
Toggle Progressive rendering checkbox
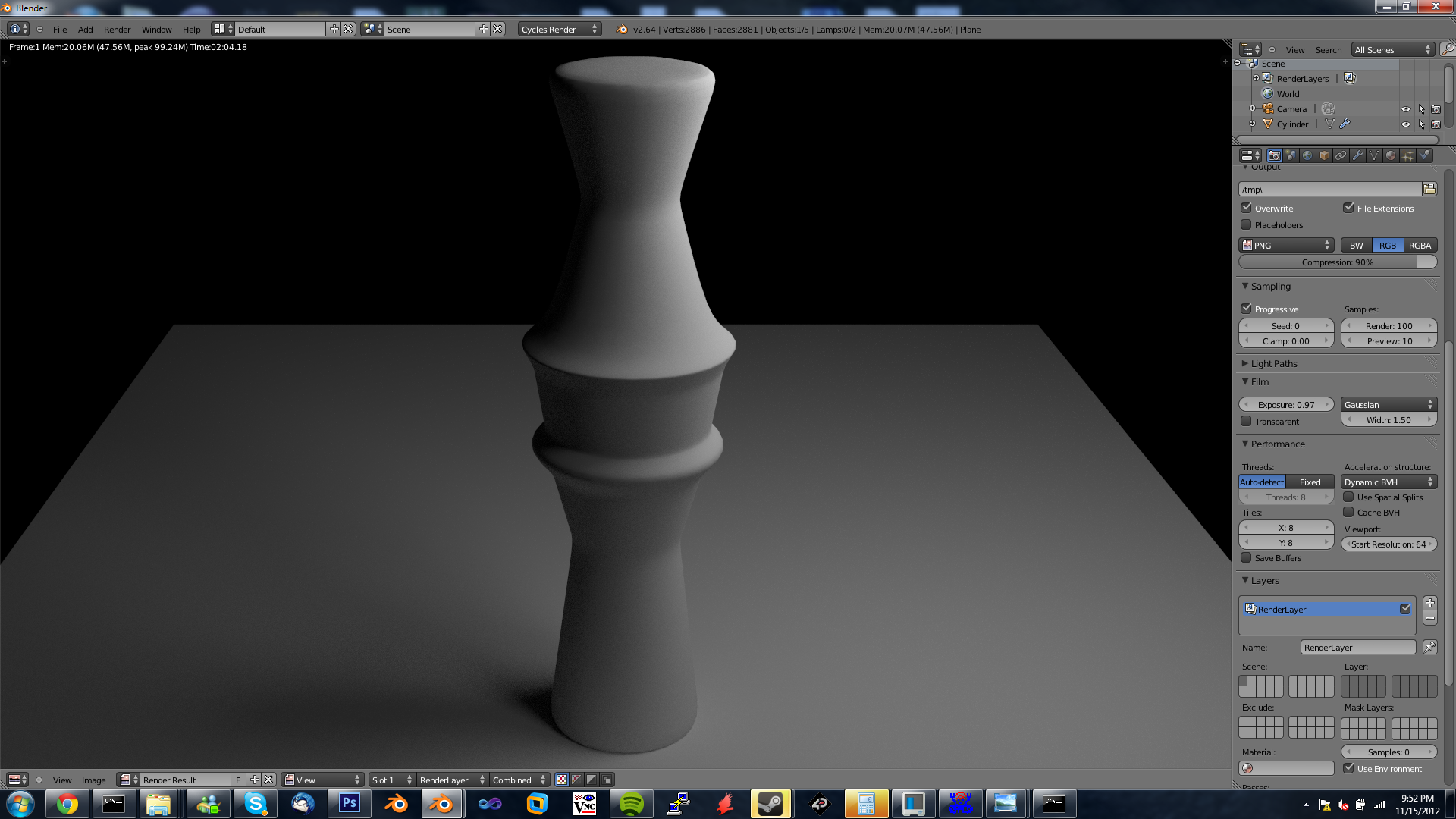tap(1247, 308)
